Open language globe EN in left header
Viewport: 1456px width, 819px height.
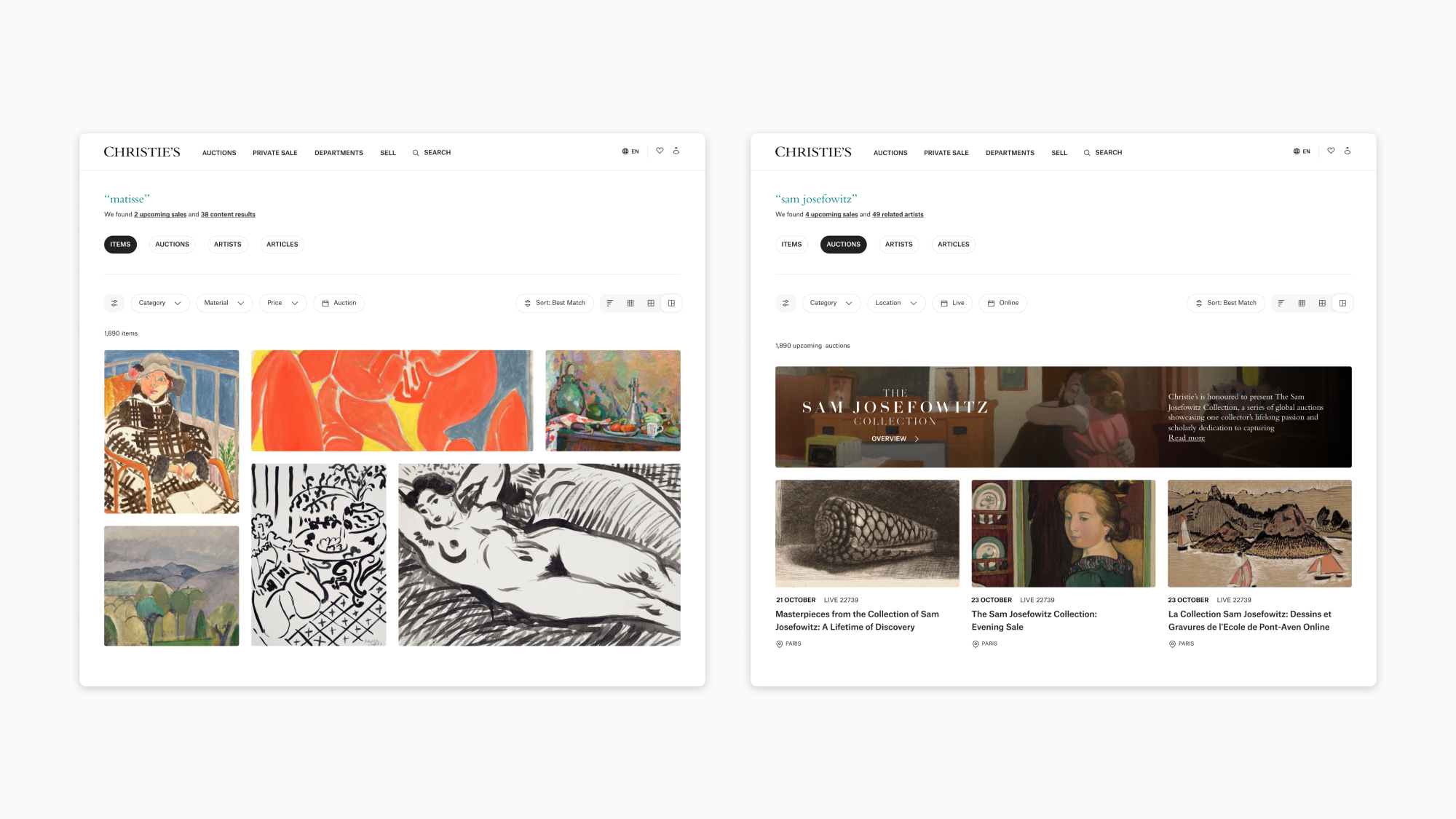(x=630, y=151)
